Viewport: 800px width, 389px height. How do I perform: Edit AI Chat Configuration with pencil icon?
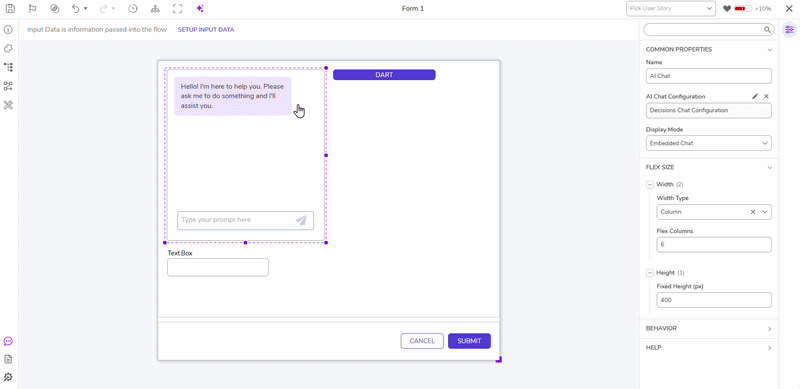point(755,96)
